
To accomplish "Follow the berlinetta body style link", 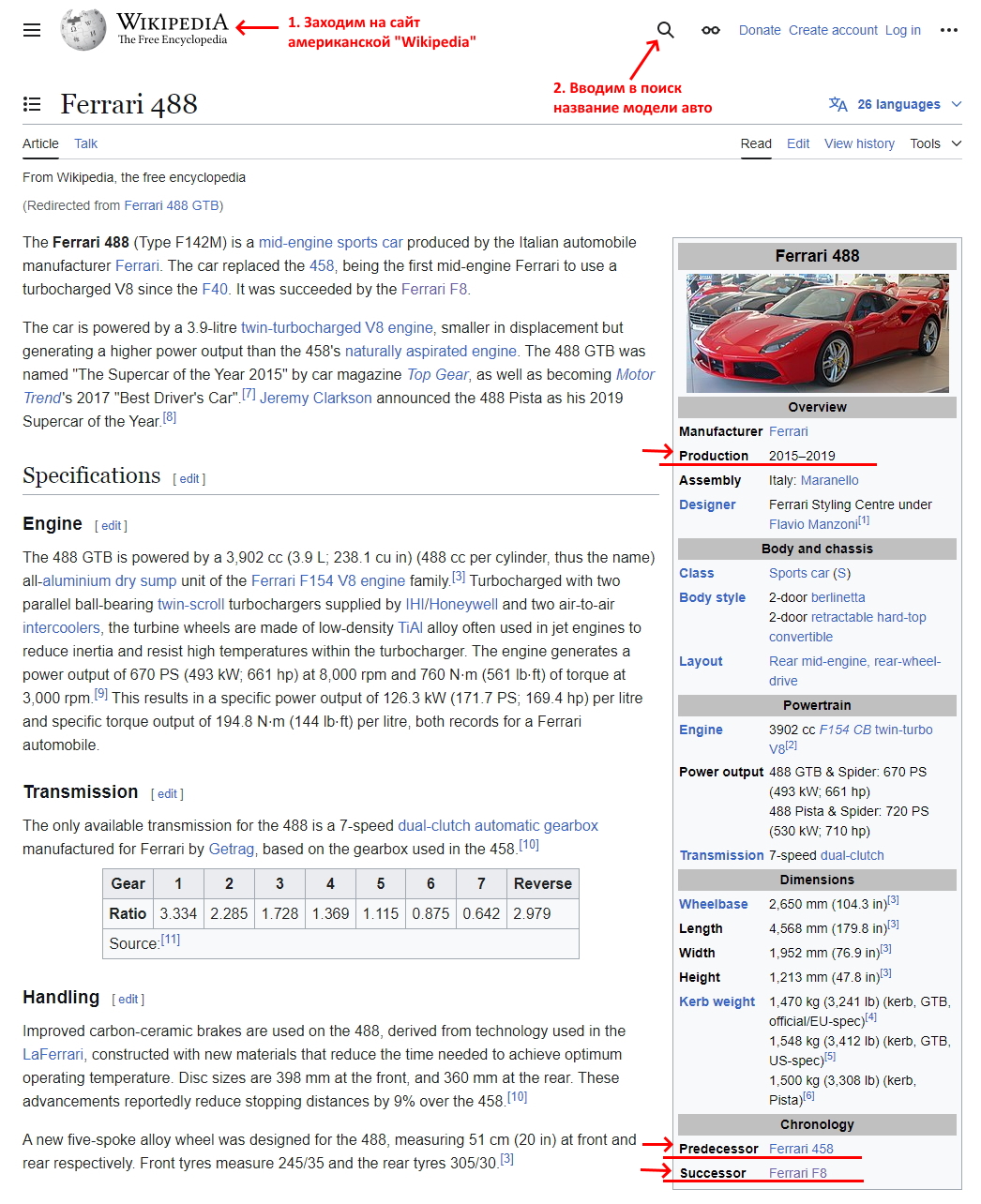I will pos(838,597).
